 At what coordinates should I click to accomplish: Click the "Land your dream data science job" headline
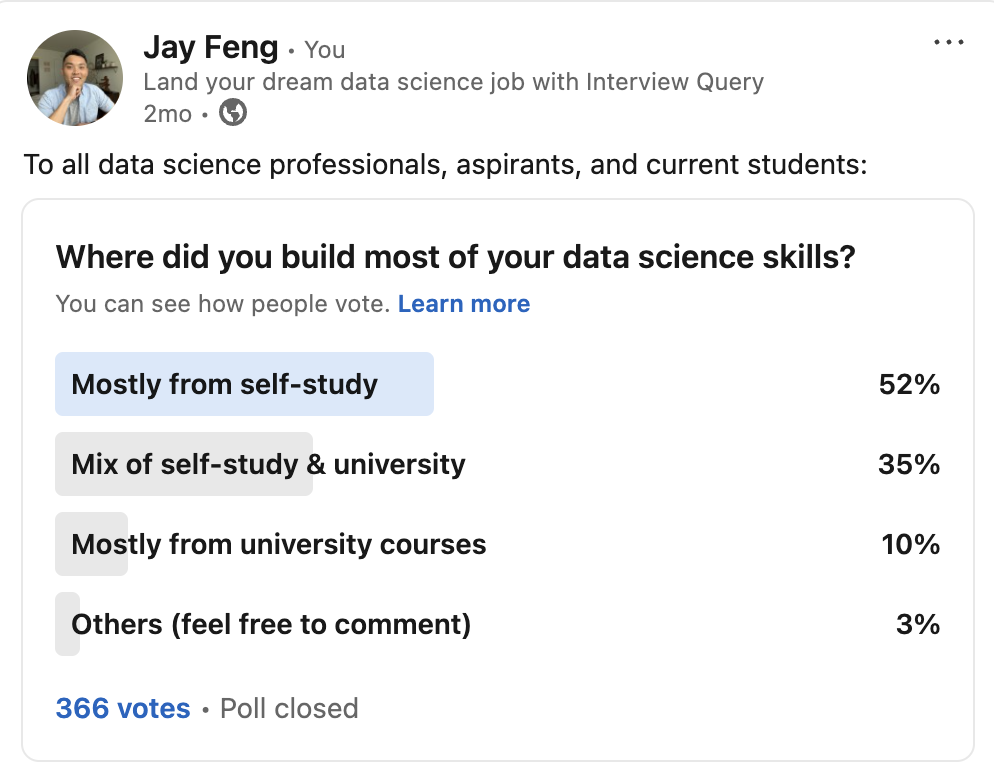tap(453, 81)
